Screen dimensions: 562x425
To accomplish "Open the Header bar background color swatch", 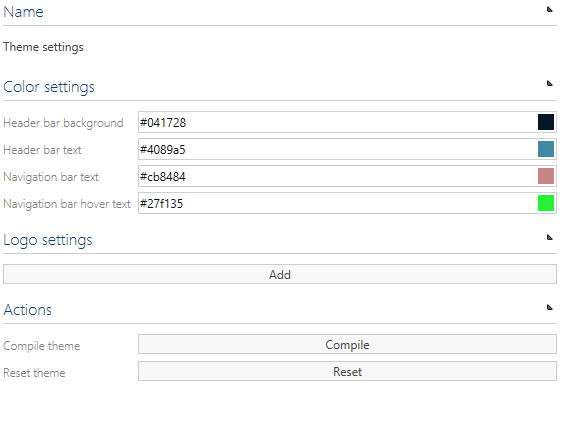I will (x=546, y=122).
